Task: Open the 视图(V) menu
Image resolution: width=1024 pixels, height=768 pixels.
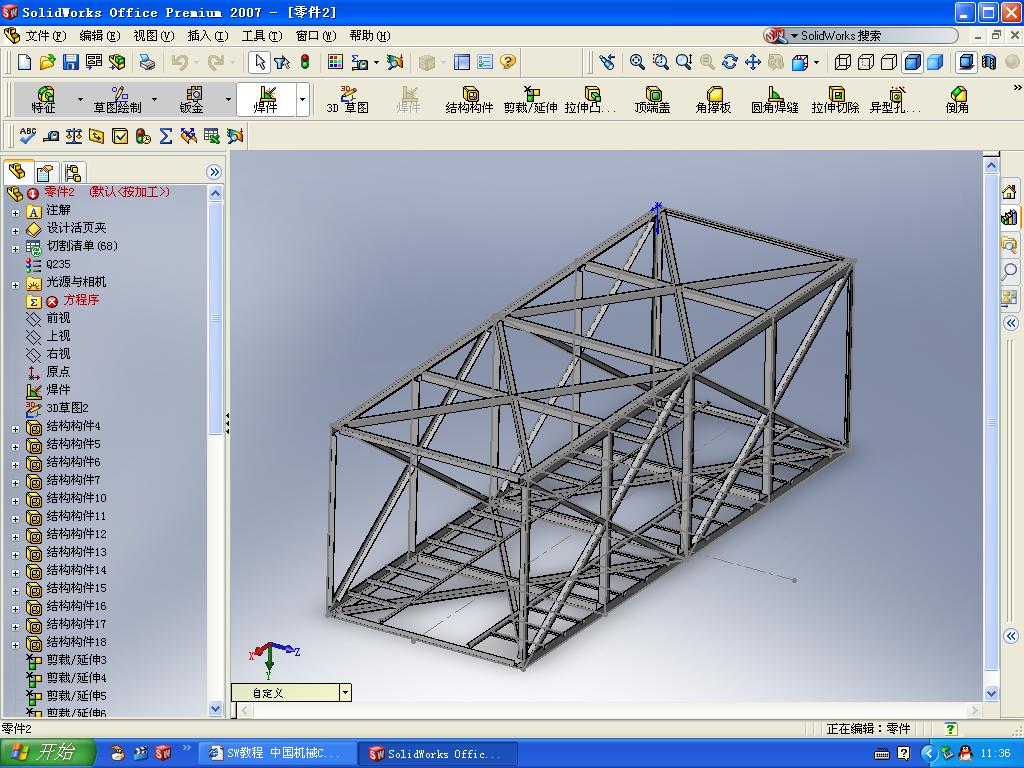Action: coord(153,35)
